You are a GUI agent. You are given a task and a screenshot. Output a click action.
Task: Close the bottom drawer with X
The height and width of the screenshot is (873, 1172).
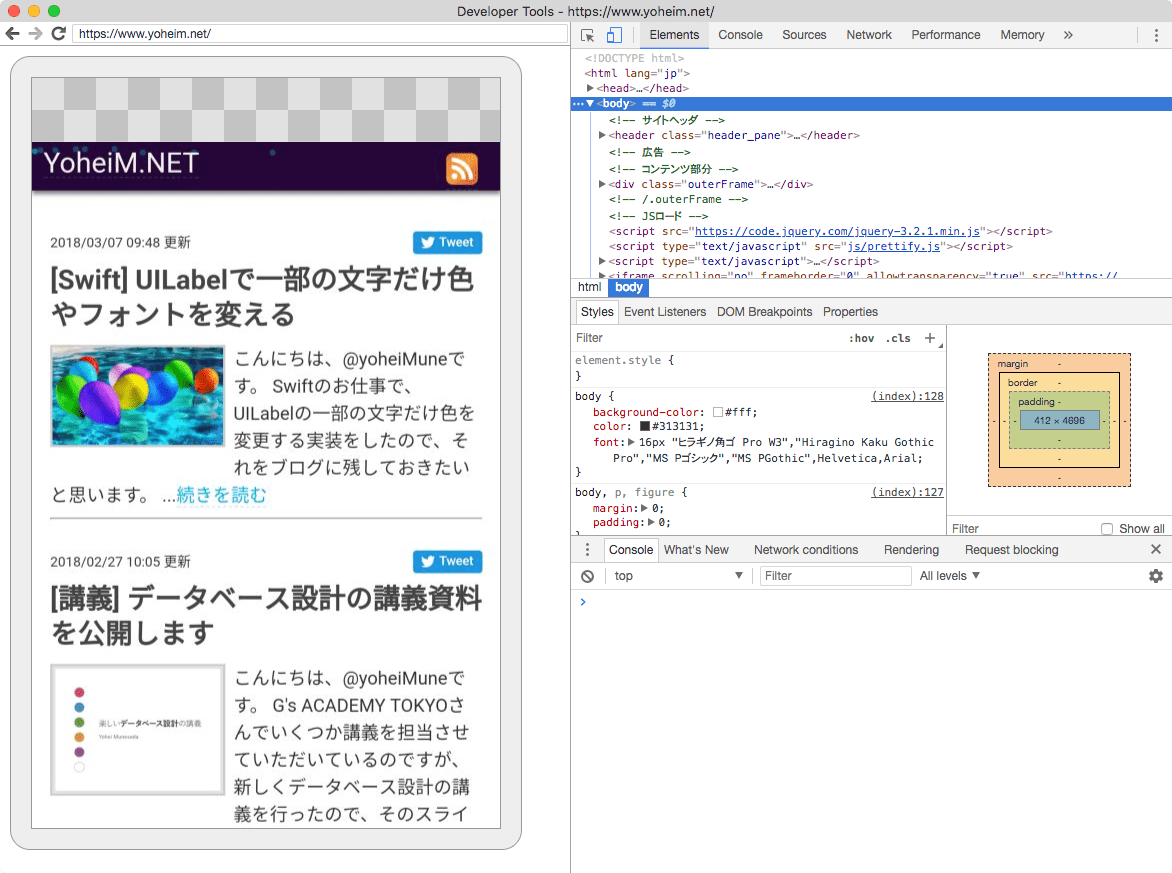1156,549
